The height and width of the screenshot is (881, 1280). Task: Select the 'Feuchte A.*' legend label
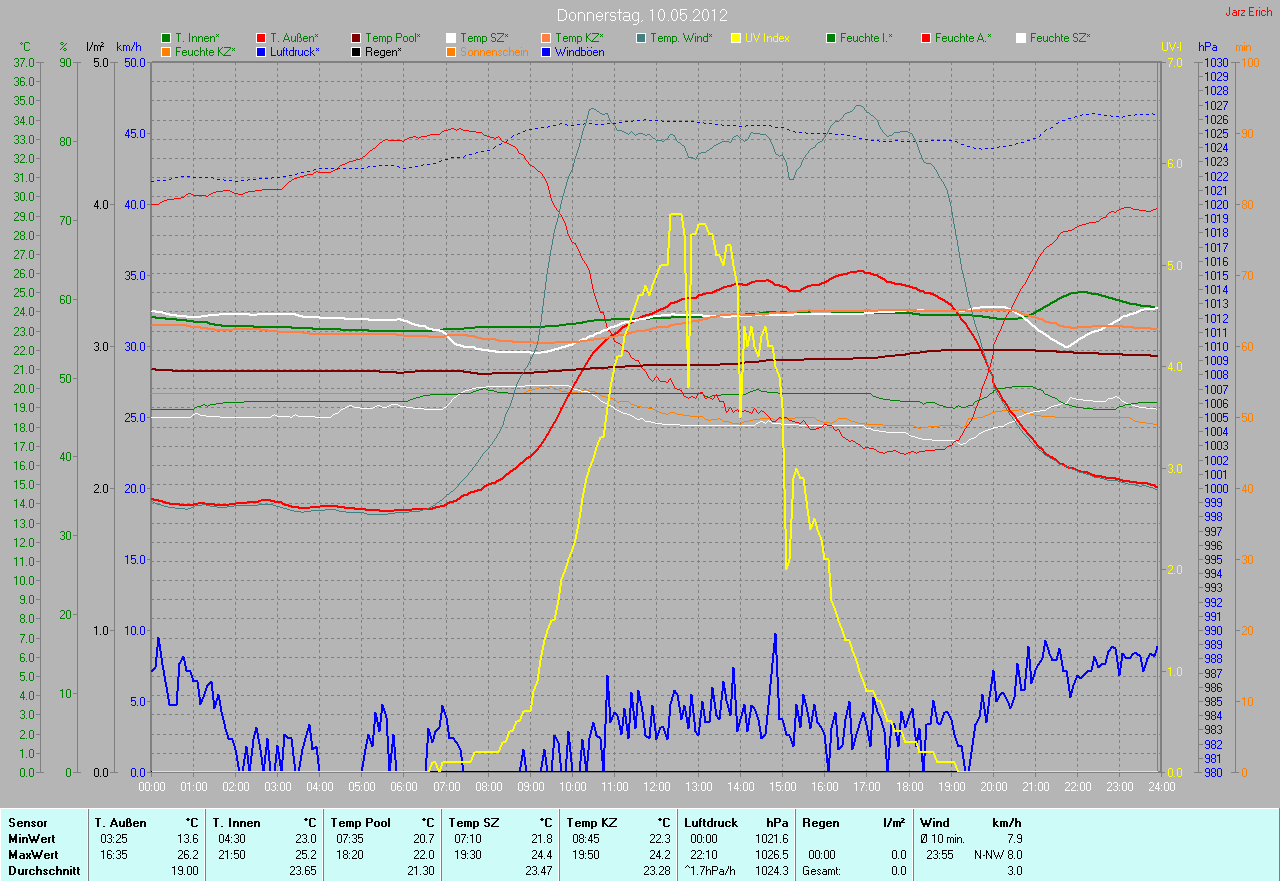coord(963,38)
